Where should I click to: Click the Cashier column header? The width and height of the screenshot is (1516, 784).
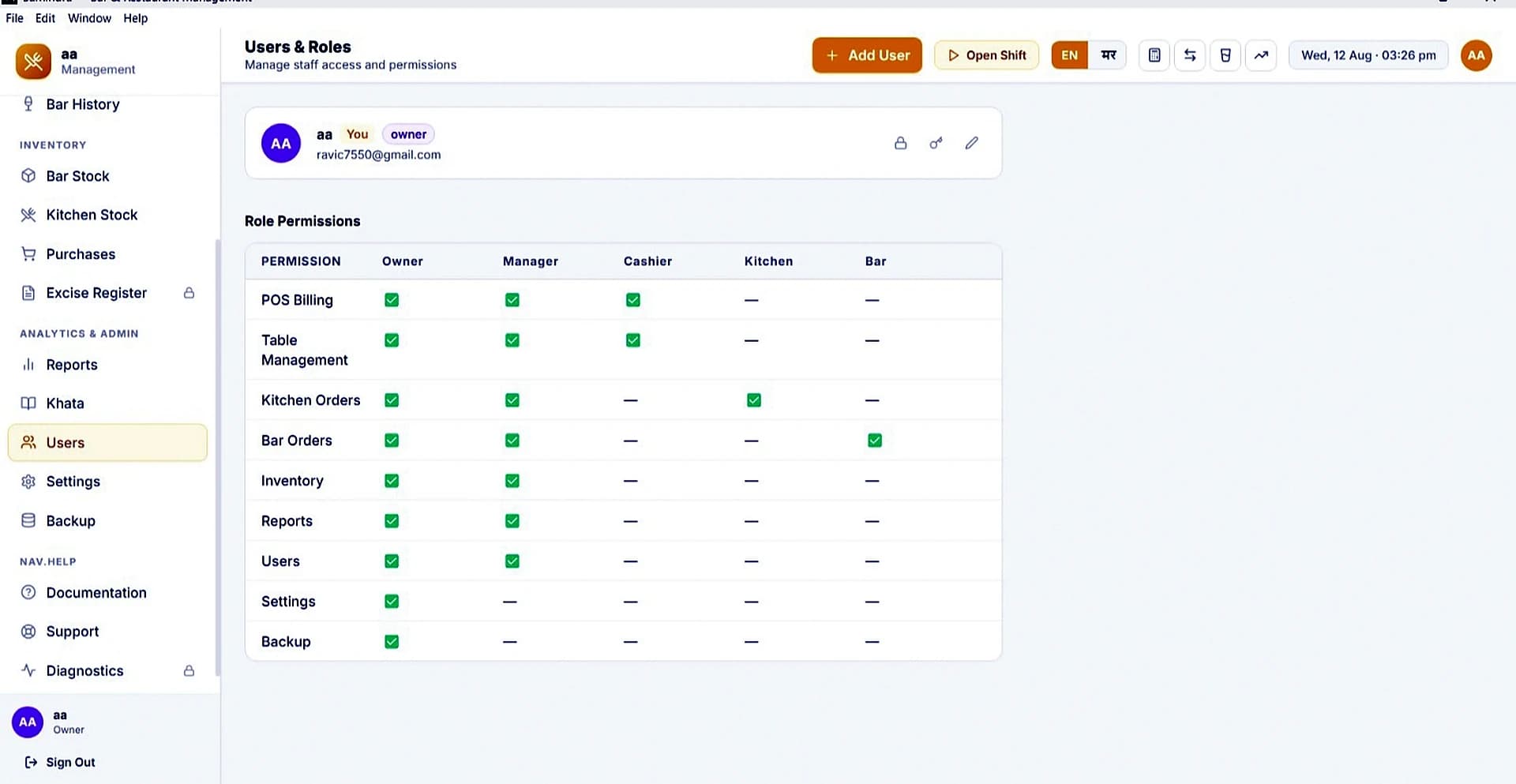click(647, 261)
